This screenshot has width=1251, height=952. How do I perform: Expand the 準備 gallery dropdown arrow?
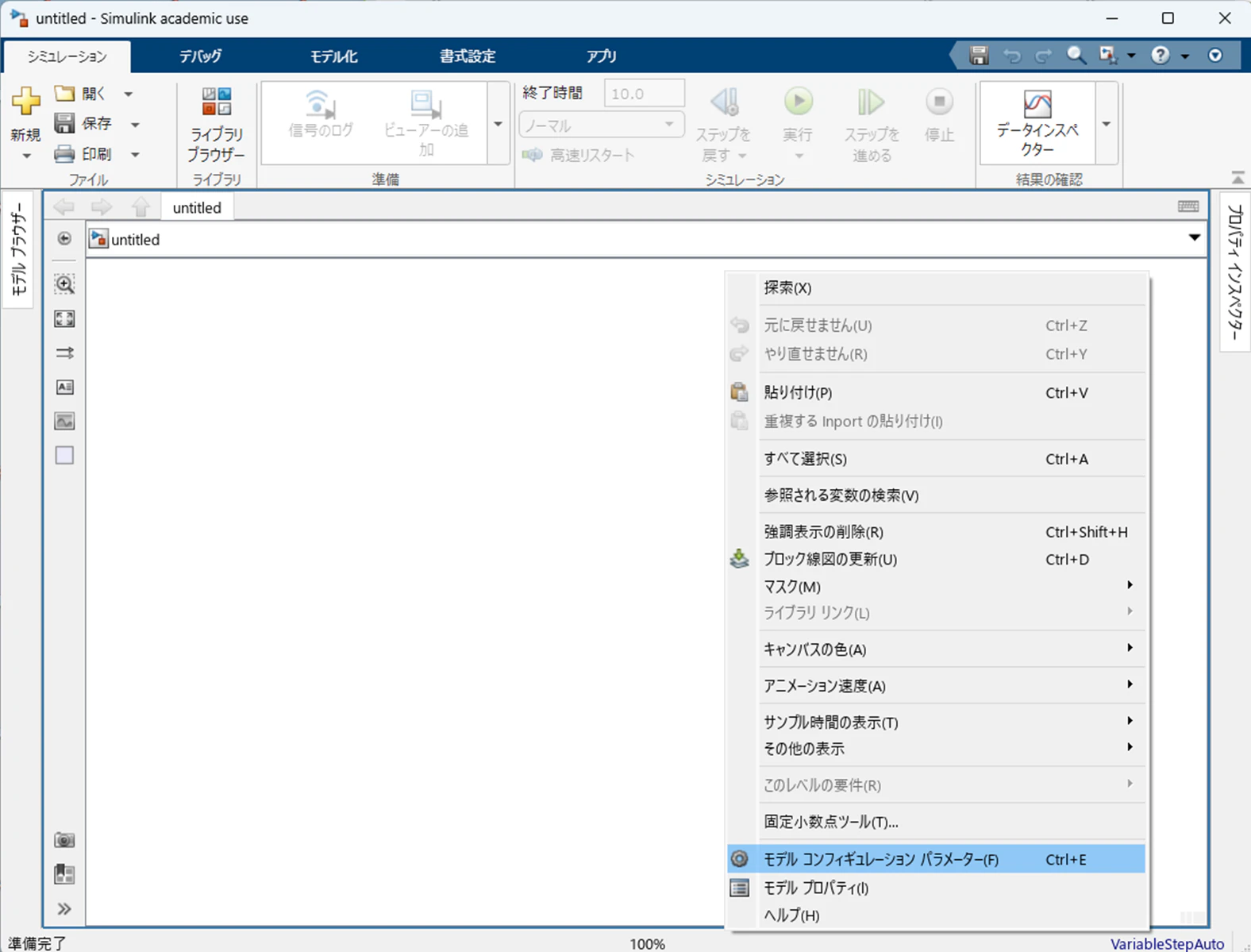[498, 124]
